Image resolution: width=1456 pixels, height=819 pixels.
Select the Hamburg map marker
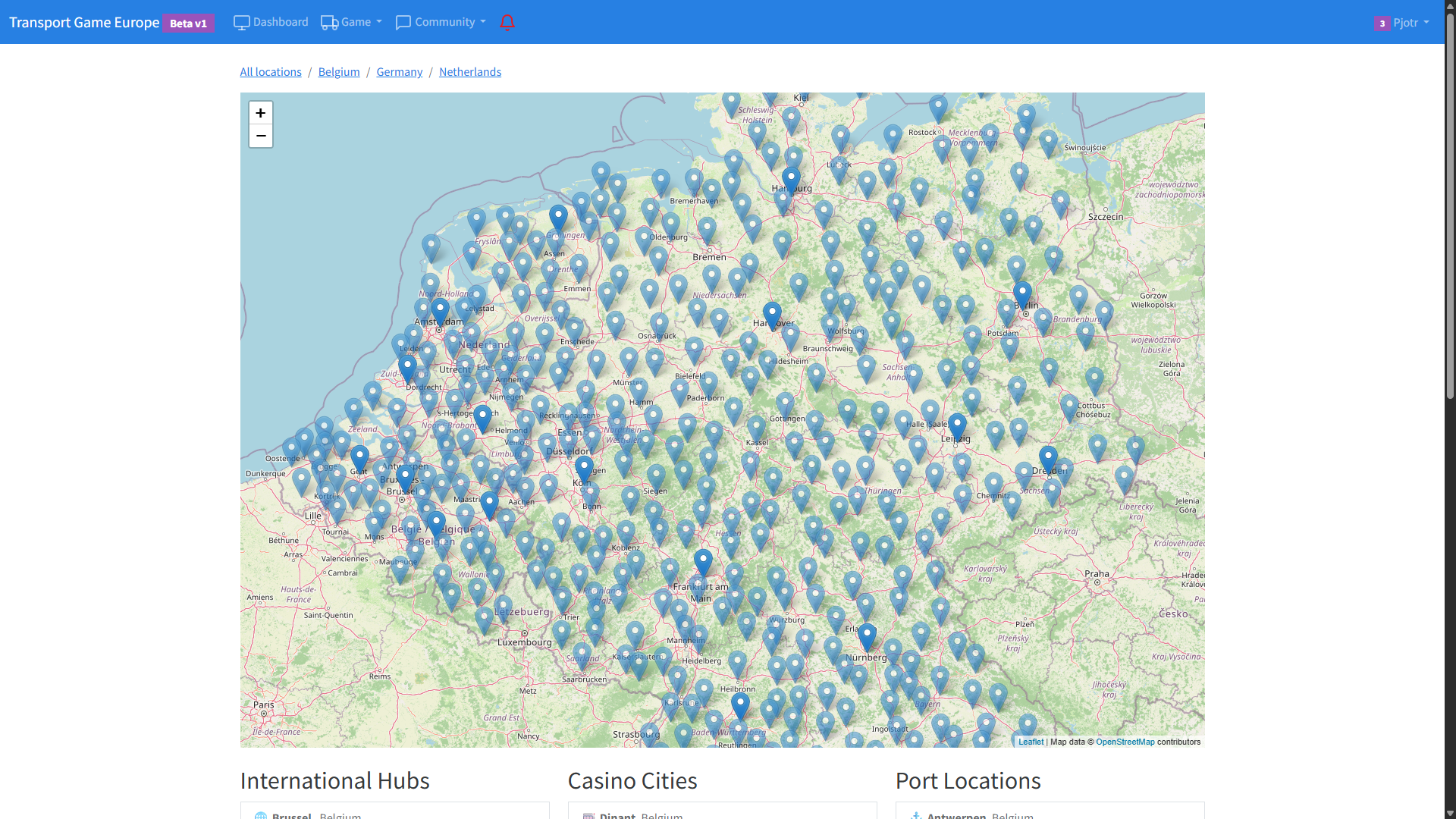tap(791, 181)
